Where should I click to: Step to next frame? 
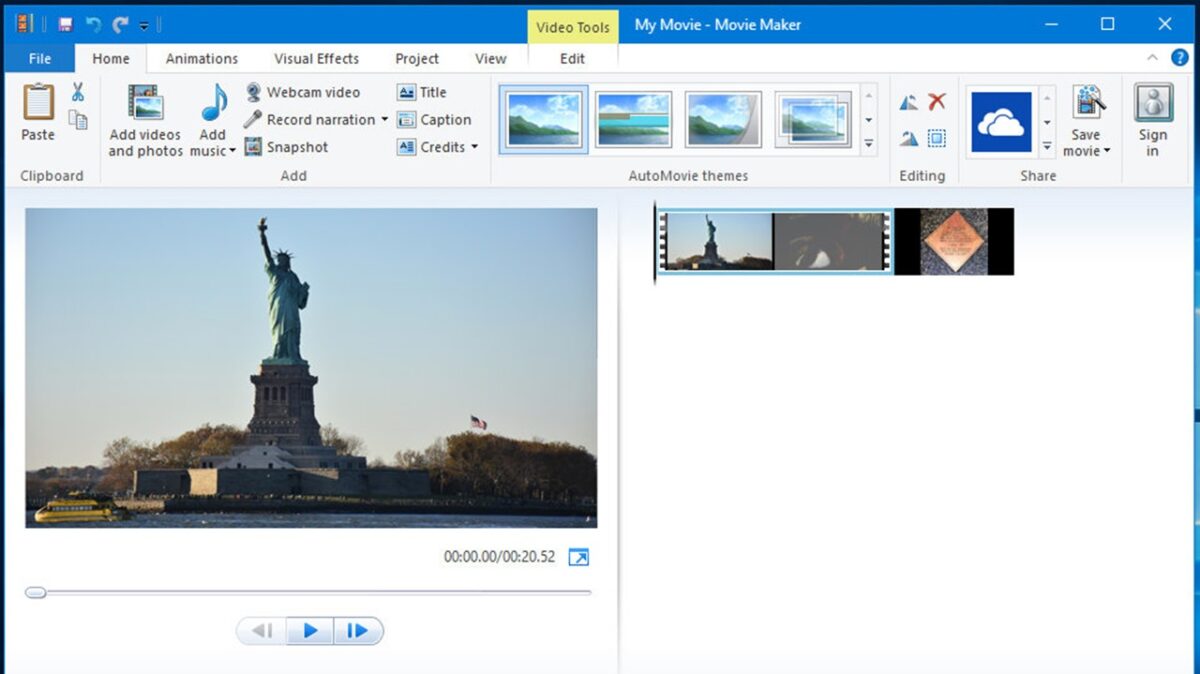point(358,631)
